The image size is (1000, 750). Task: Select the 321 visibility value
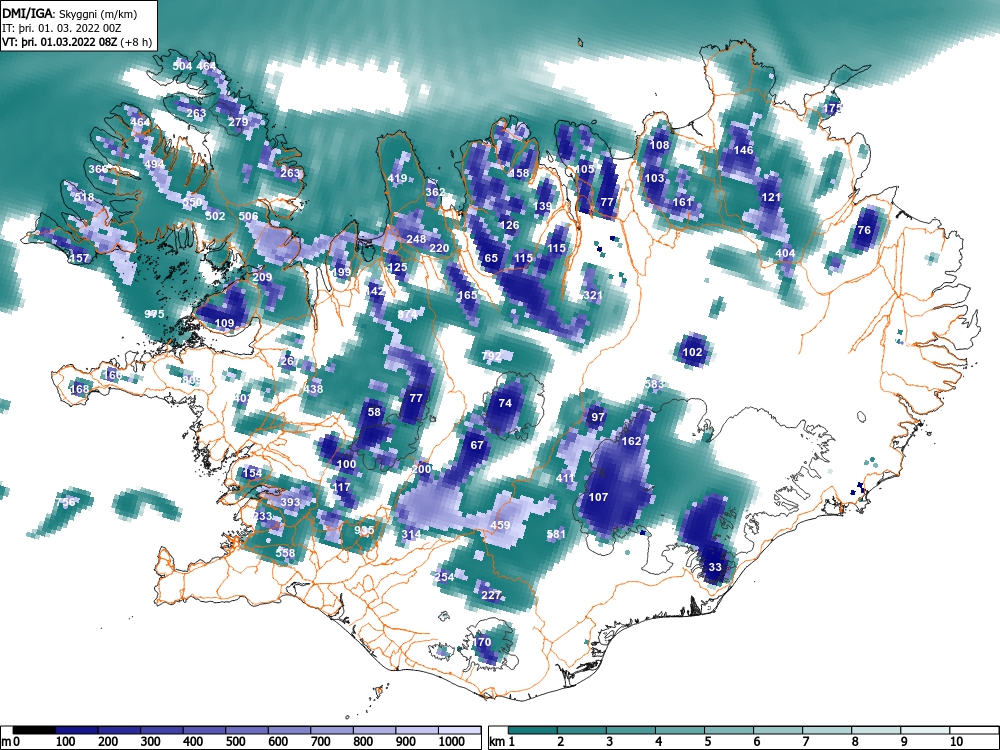593,295
